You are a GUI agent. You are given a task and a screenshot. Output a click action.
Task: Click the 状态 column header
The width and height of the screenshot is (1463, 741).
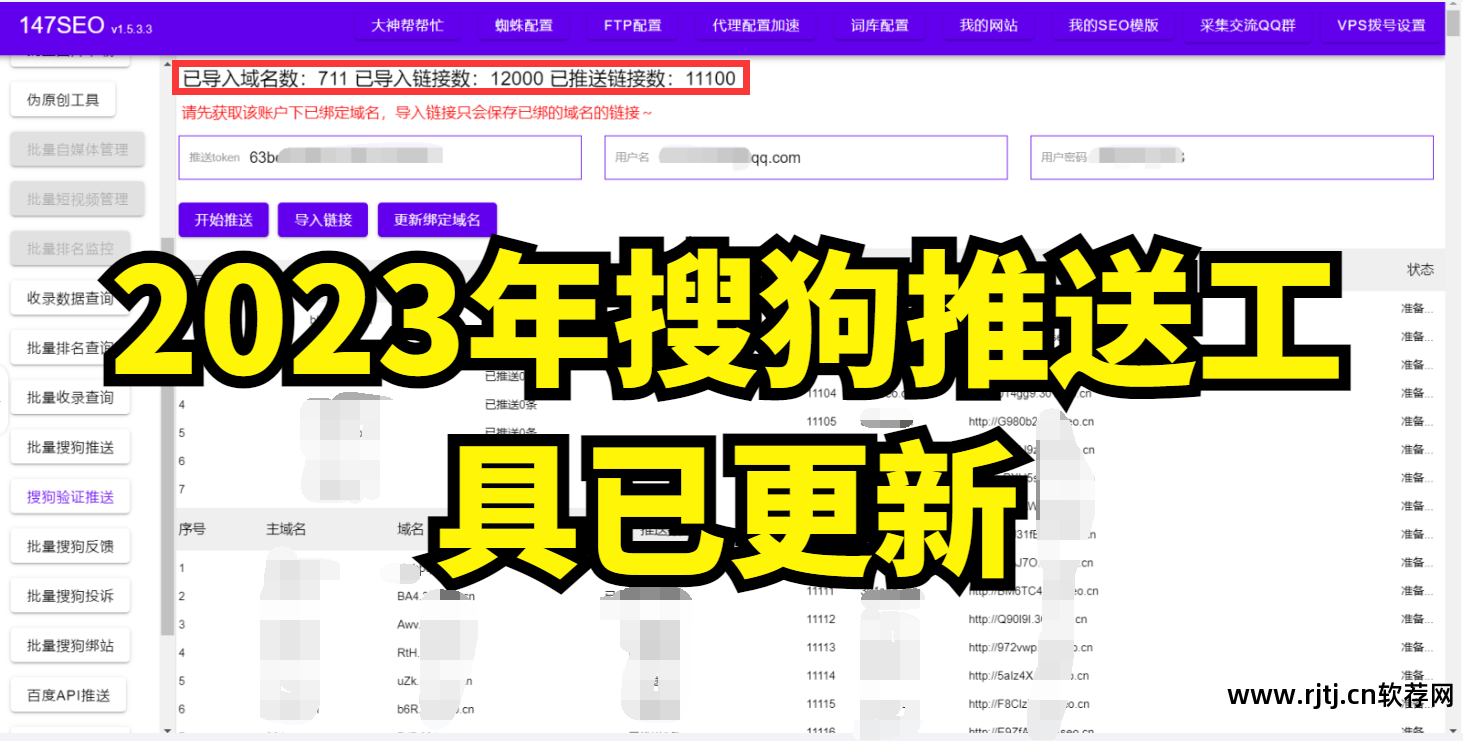coord(1420,270)
